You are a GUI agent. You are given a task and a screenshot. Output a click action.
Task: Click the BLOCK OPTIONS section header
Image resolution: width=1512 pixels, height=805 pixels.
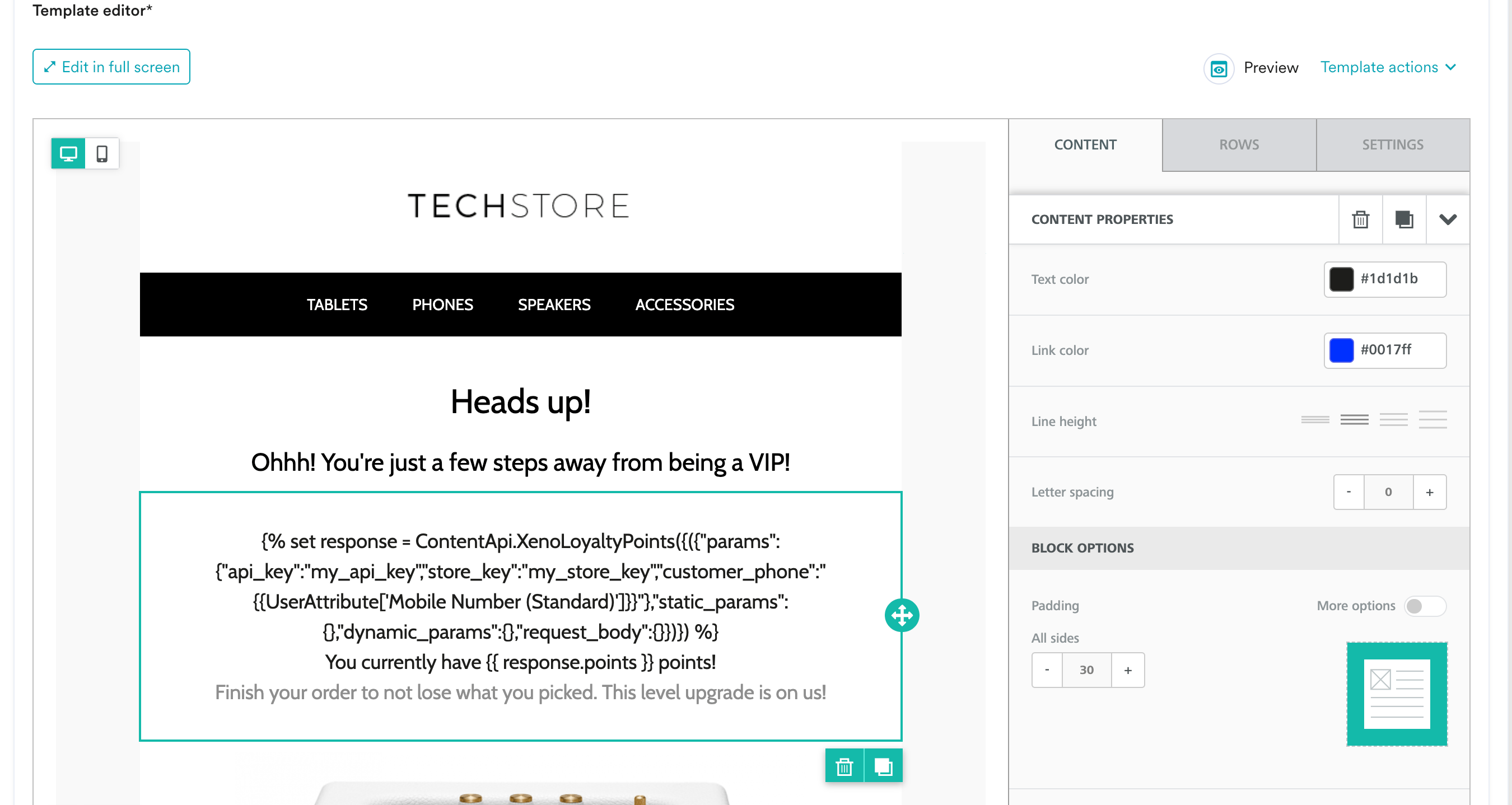pos(1239,548)
